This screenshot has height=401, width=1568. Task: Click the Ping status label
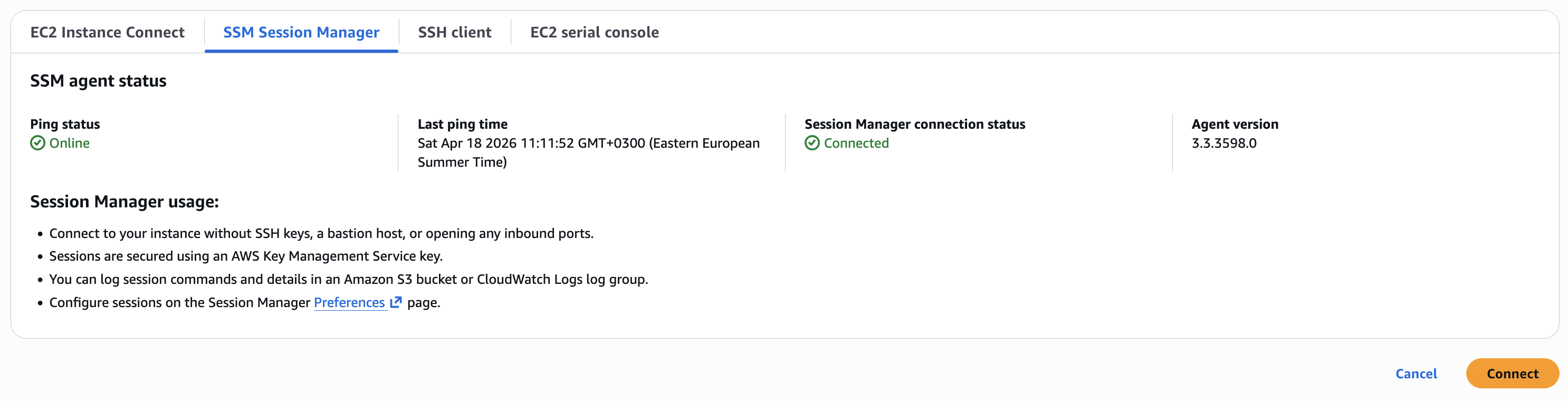coord(65,124)
